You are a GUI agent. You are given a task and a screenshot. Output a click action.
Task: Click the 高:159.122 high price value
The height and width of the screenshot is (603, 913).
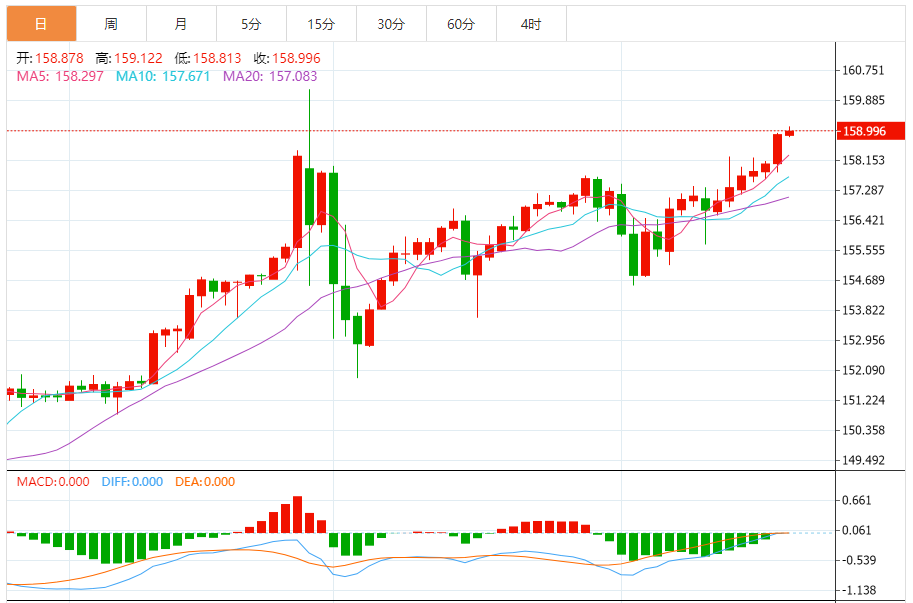tap(129, 58)
